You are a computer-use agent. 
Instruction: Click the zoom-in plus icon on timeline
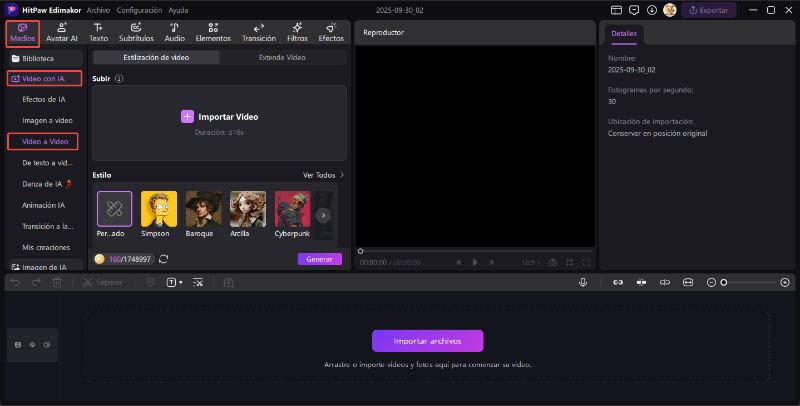click(x=785, y=283)
